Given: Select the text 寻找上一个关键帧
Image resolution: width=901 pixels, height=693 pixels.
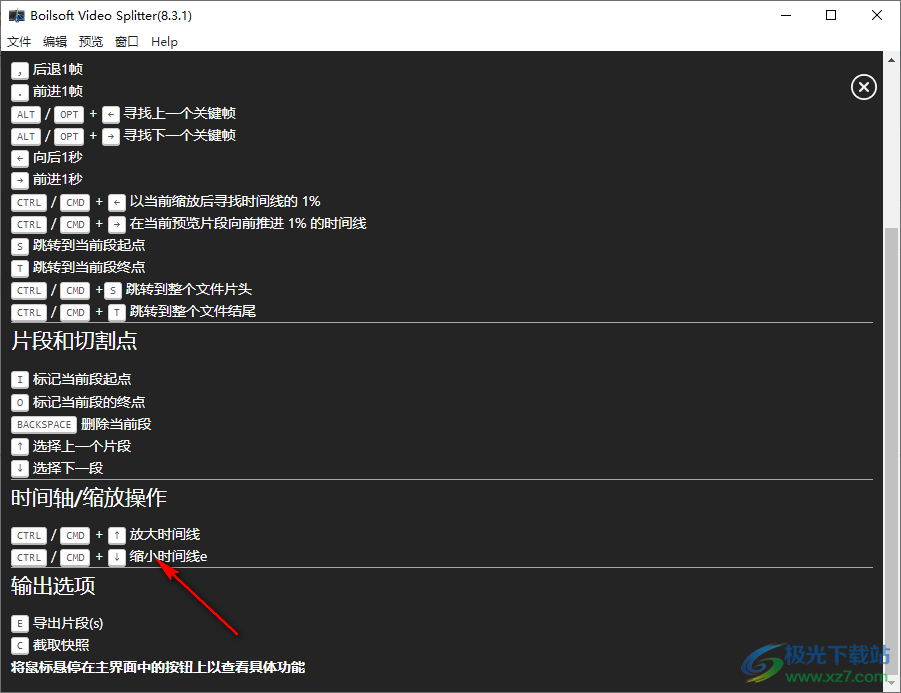Looking at the screenshot, I should 180,113.
